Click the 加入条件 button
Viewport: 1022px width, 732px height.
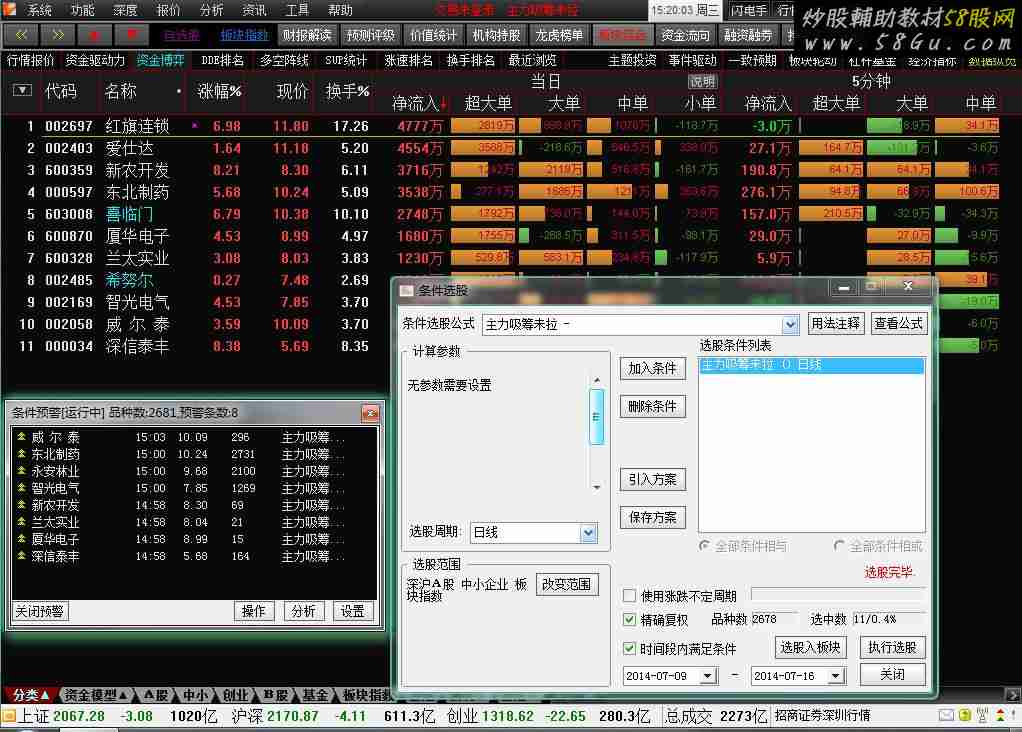(652, 368)
